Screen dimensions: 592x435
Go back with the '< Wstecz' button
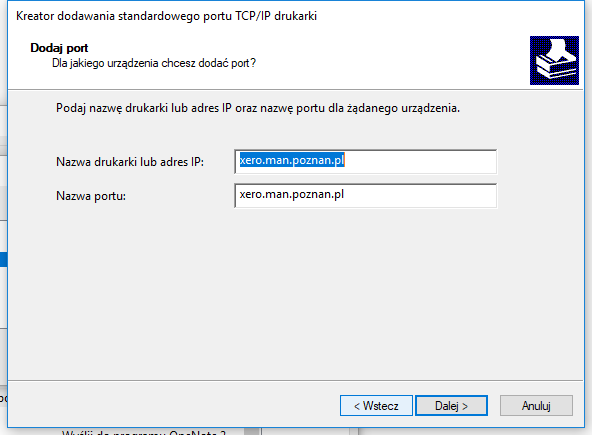coord(376,406)
